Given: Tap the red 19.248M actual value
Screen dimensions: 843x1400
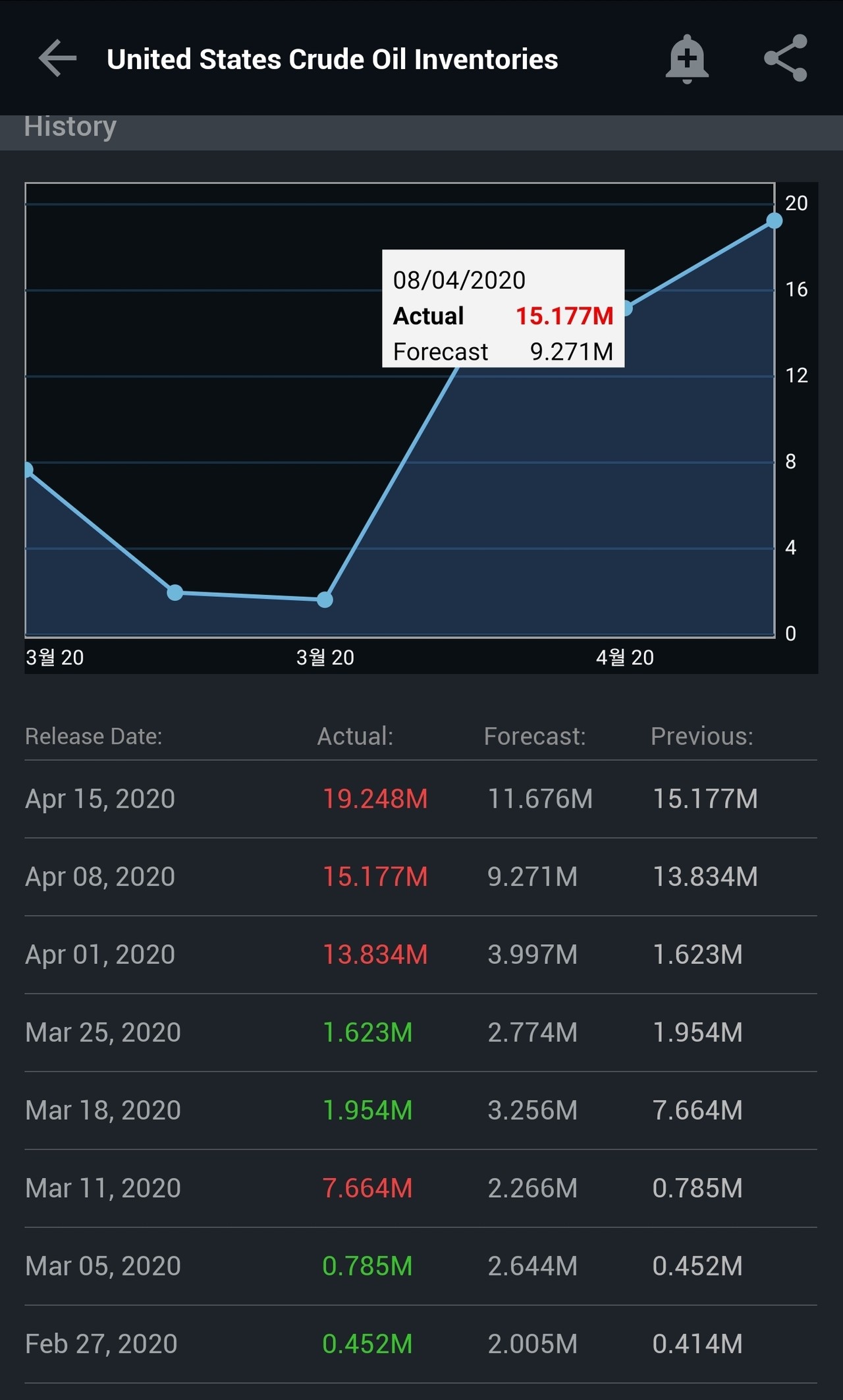Looking at the screenshot, I should 375,799.
